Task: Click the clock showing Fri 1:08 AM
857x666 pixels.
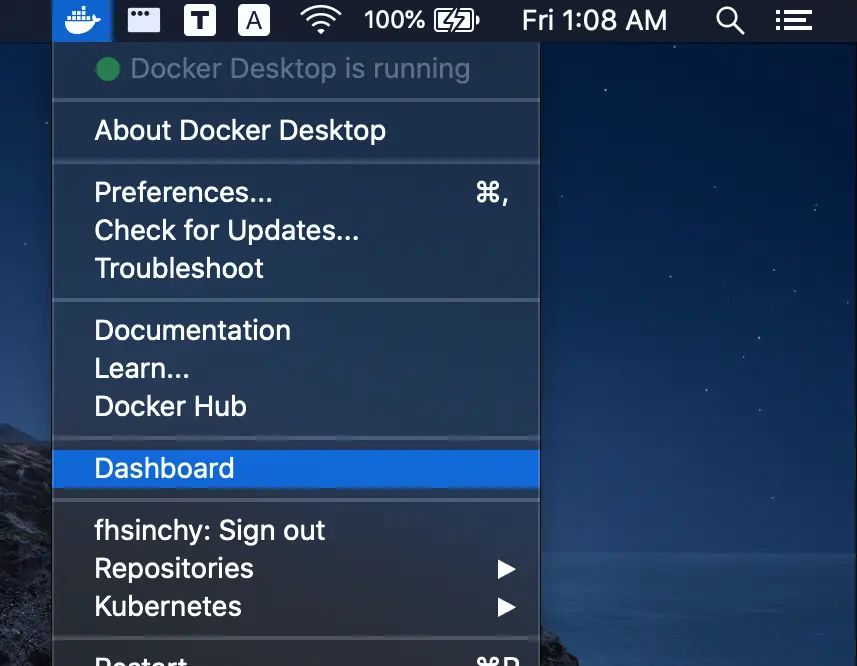Action: pyautogui.click(x=594, y=19)
